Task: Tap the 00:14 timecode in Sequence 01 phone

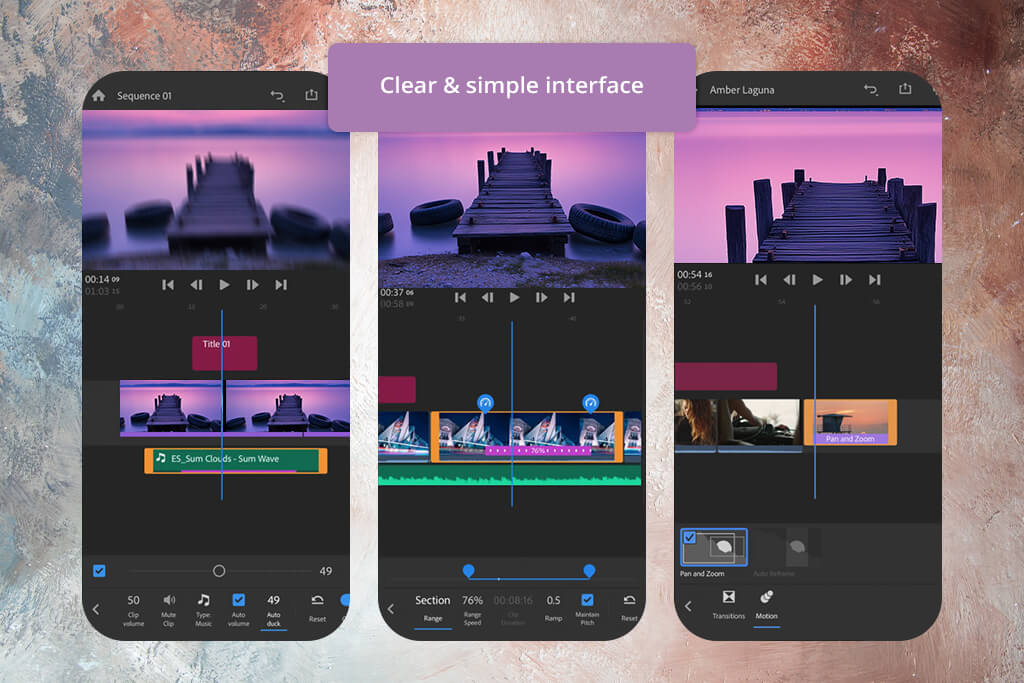Action: point(102,279)
